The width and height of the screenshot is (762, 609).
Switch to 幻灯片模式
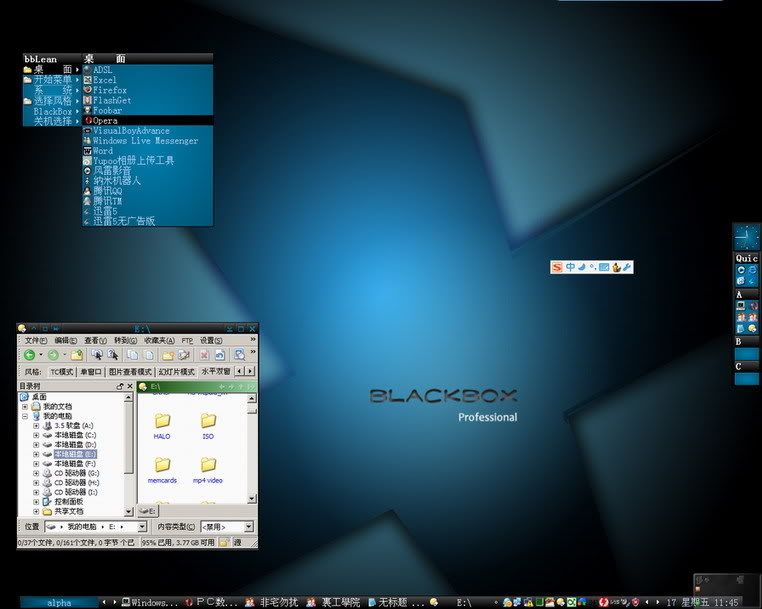pos(176,371)
